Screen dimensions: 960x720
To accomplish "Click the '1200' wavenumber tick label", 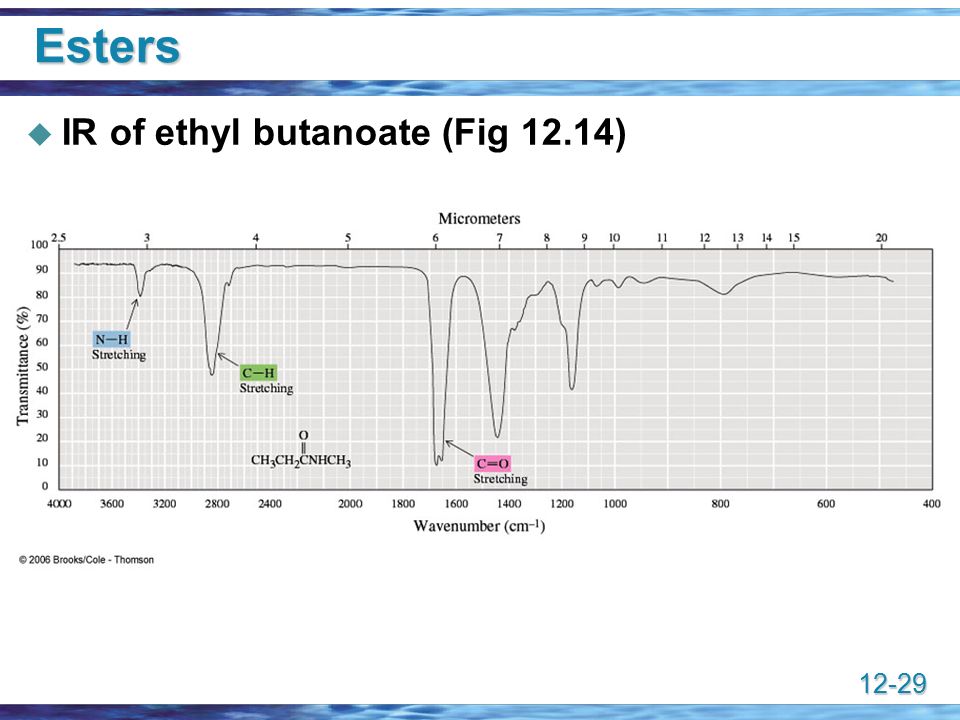I will point(562,504).
